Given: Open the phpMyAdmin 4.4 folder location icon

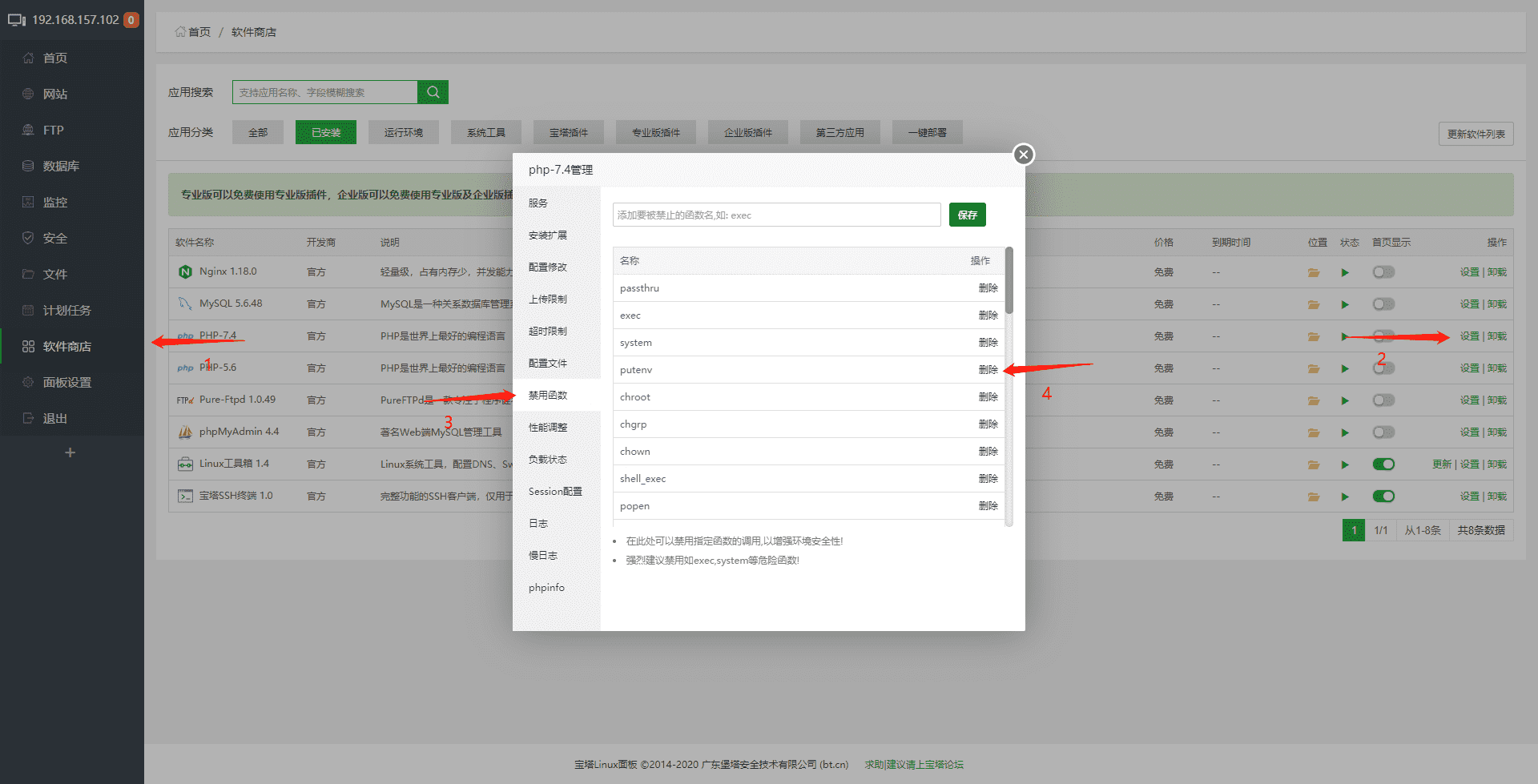Looking at the screenshot, I should click(x=1314, y=432).
